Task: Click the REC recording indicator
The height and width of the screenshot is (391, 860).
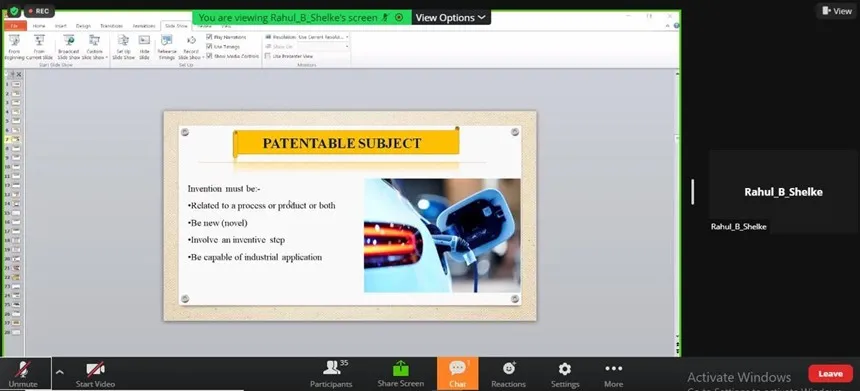Action: [39, 11]
